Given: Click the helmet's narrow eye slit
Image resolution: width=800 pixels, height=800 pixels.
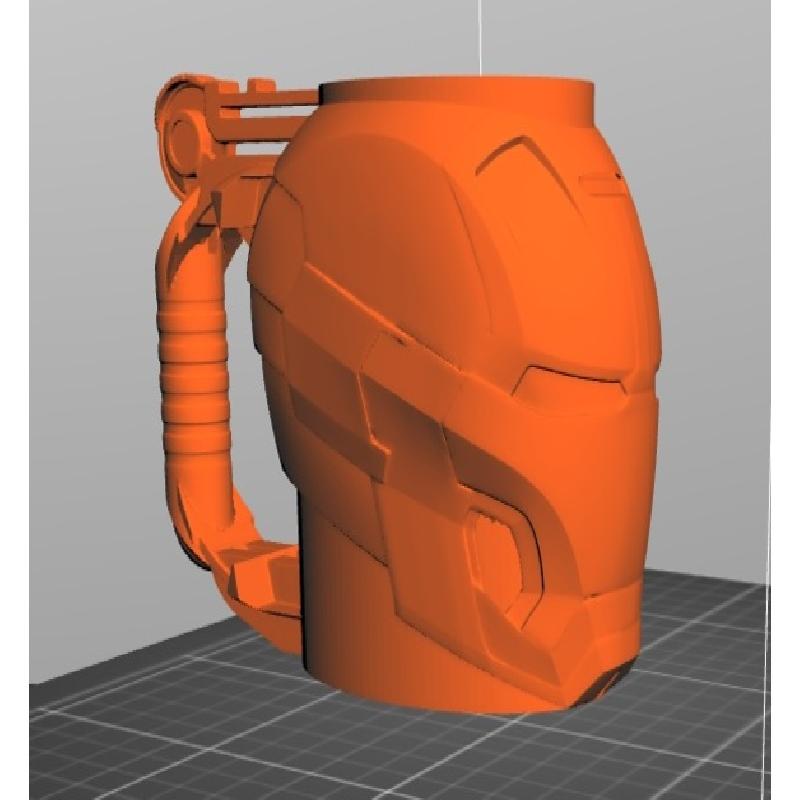Looking at the screenshot, I should (572, 380).
